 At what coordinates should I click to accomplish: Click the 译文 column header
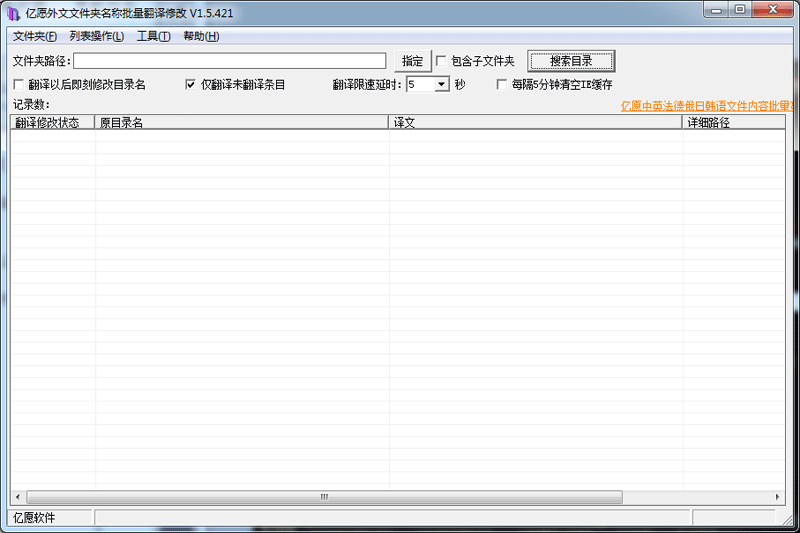[535, 123]
